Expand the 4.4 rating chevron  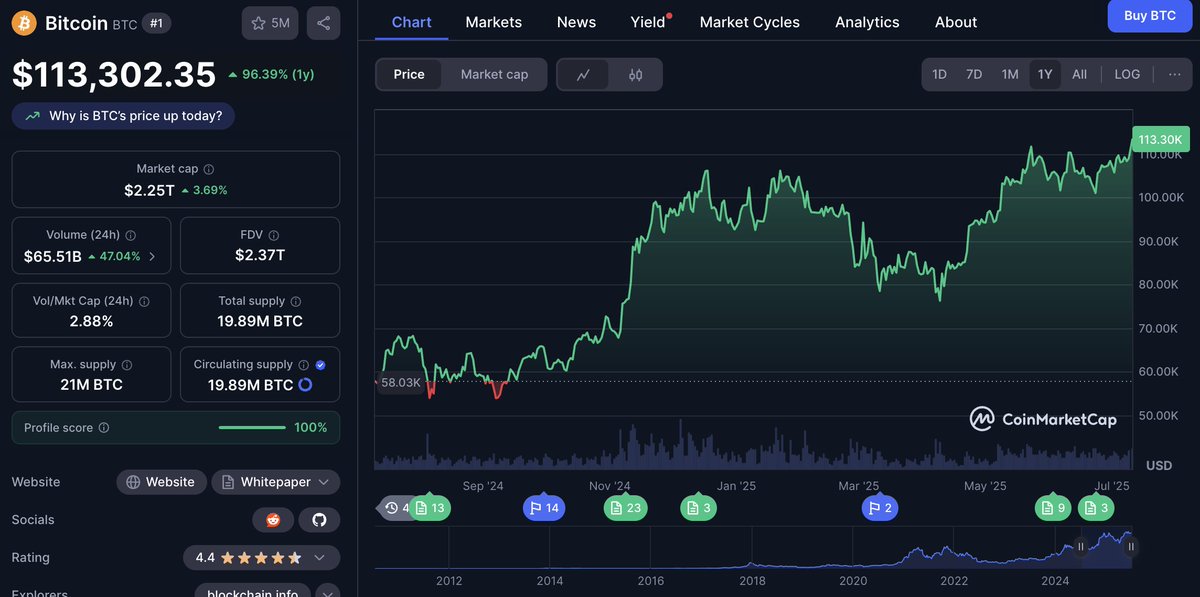[319, 558]
